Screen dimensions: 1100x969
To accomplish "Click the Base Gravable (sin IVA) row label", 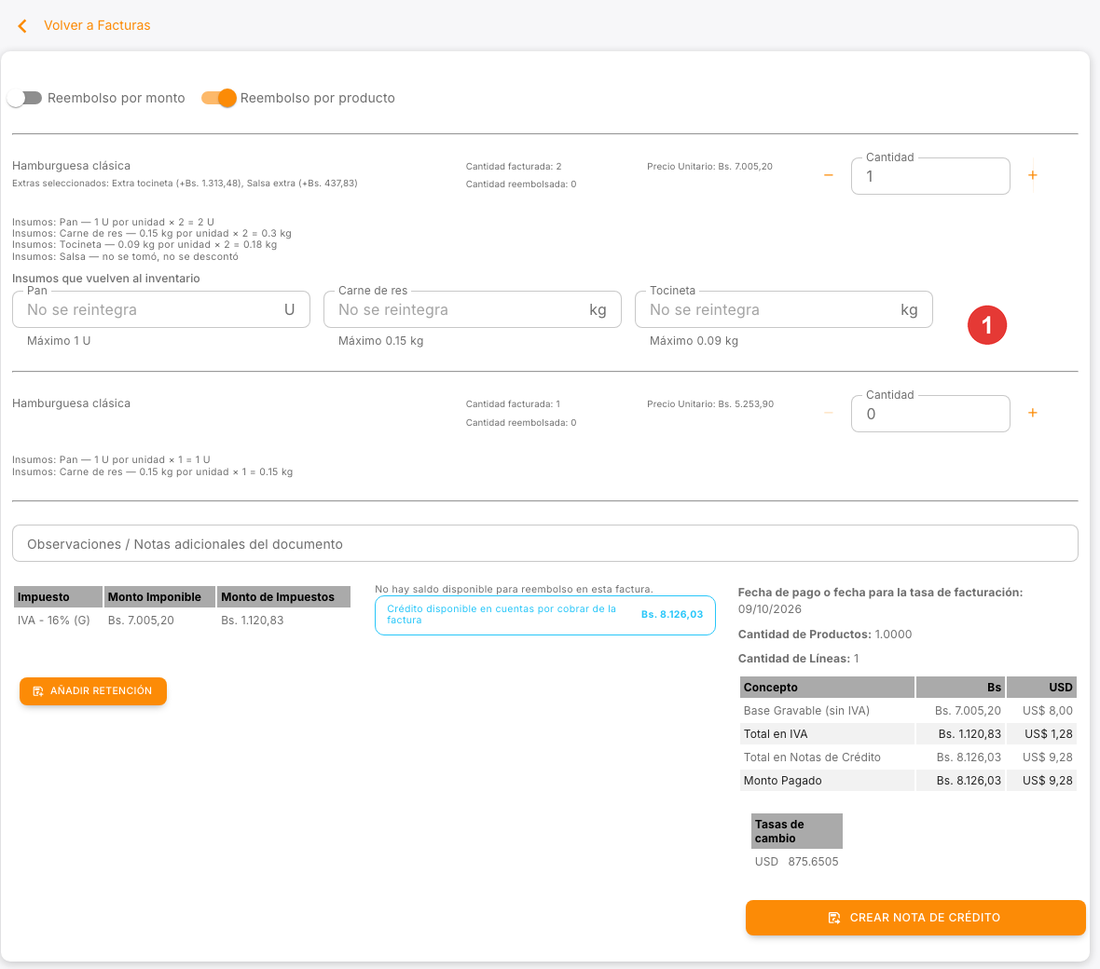I will point(807,711).
